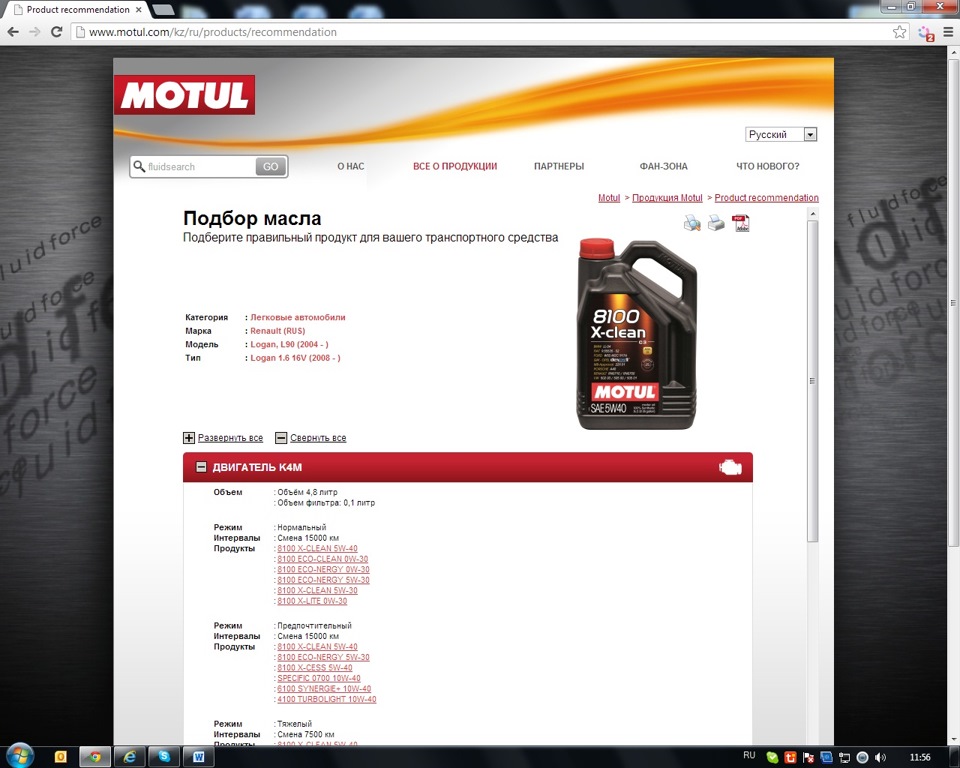The image size is (960, 768).
Task: Open Outlook from the taskbar
Action: (x=60, y=757)
